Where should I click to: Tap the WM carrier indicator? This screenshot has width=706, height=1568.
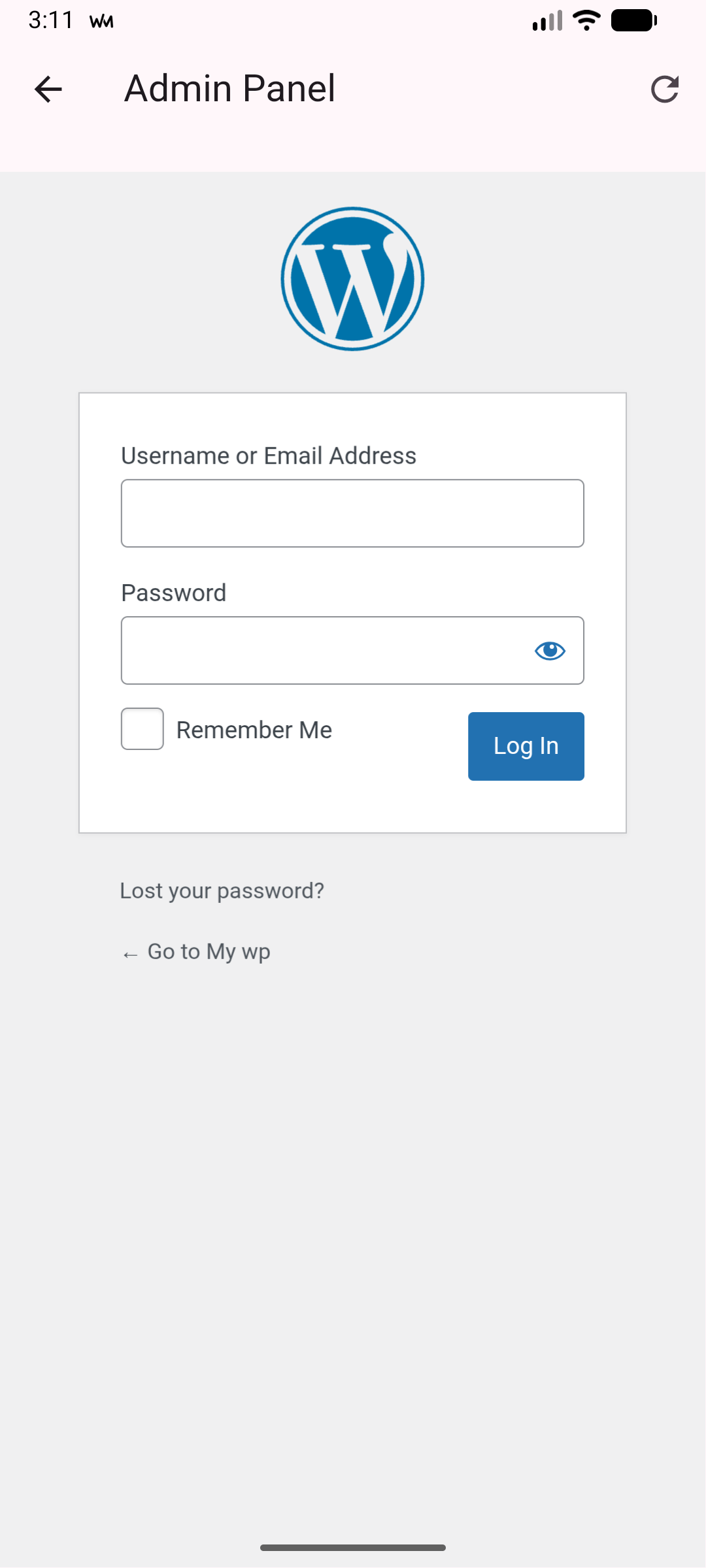99,20
